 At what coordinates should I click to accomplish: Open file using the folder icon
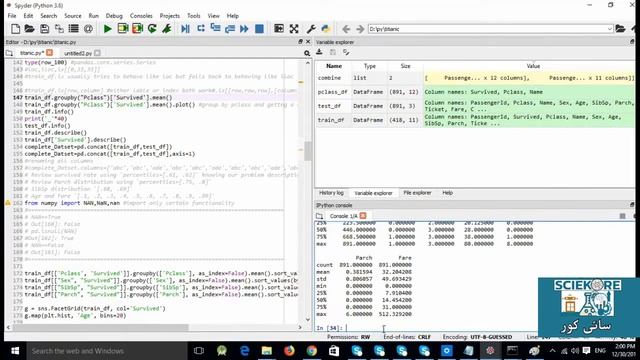29,29
